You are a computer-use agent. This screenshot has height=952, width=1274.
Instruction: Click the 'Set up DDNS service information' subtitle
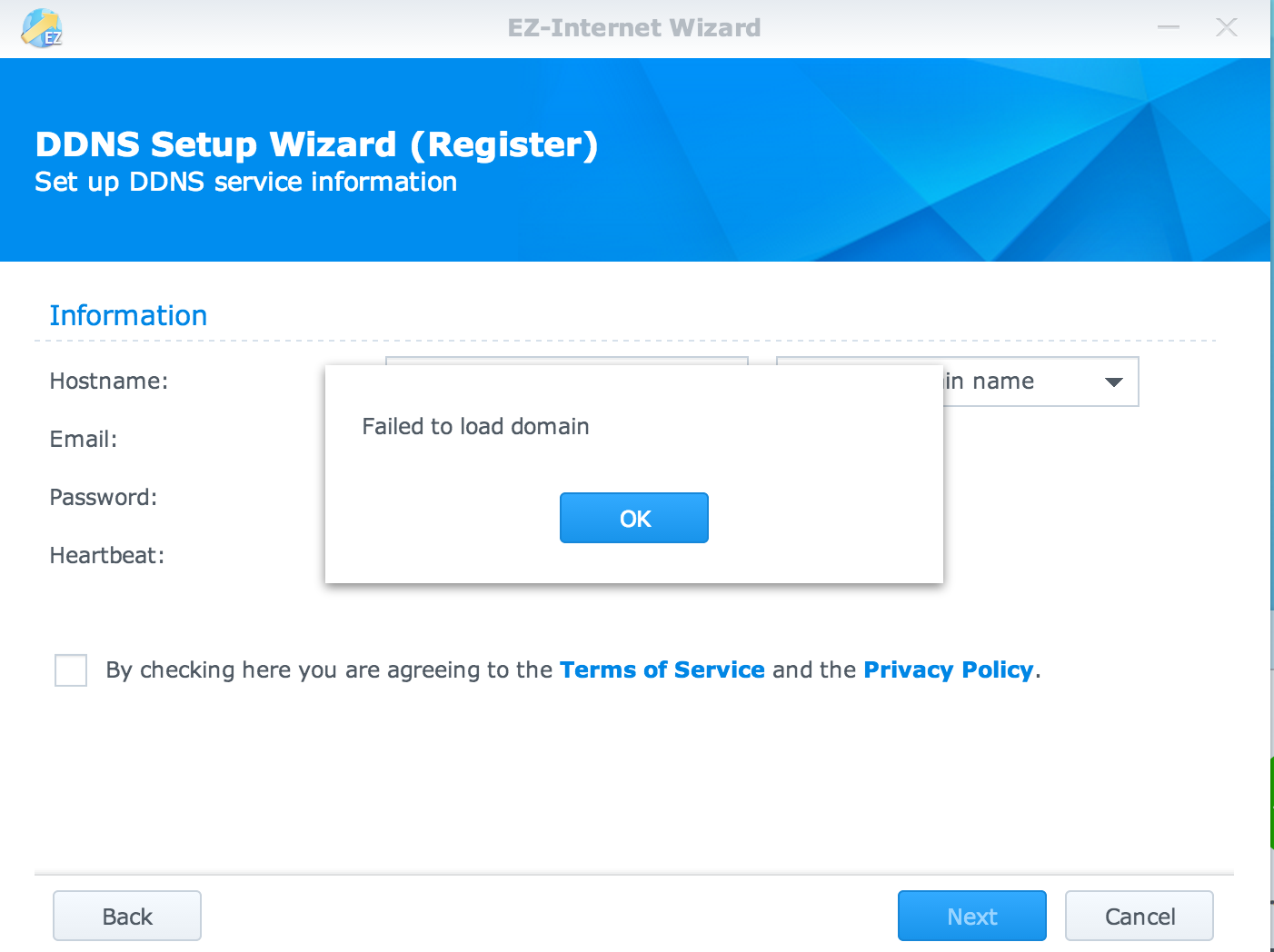pyautogui.click(x=245, y=183)
